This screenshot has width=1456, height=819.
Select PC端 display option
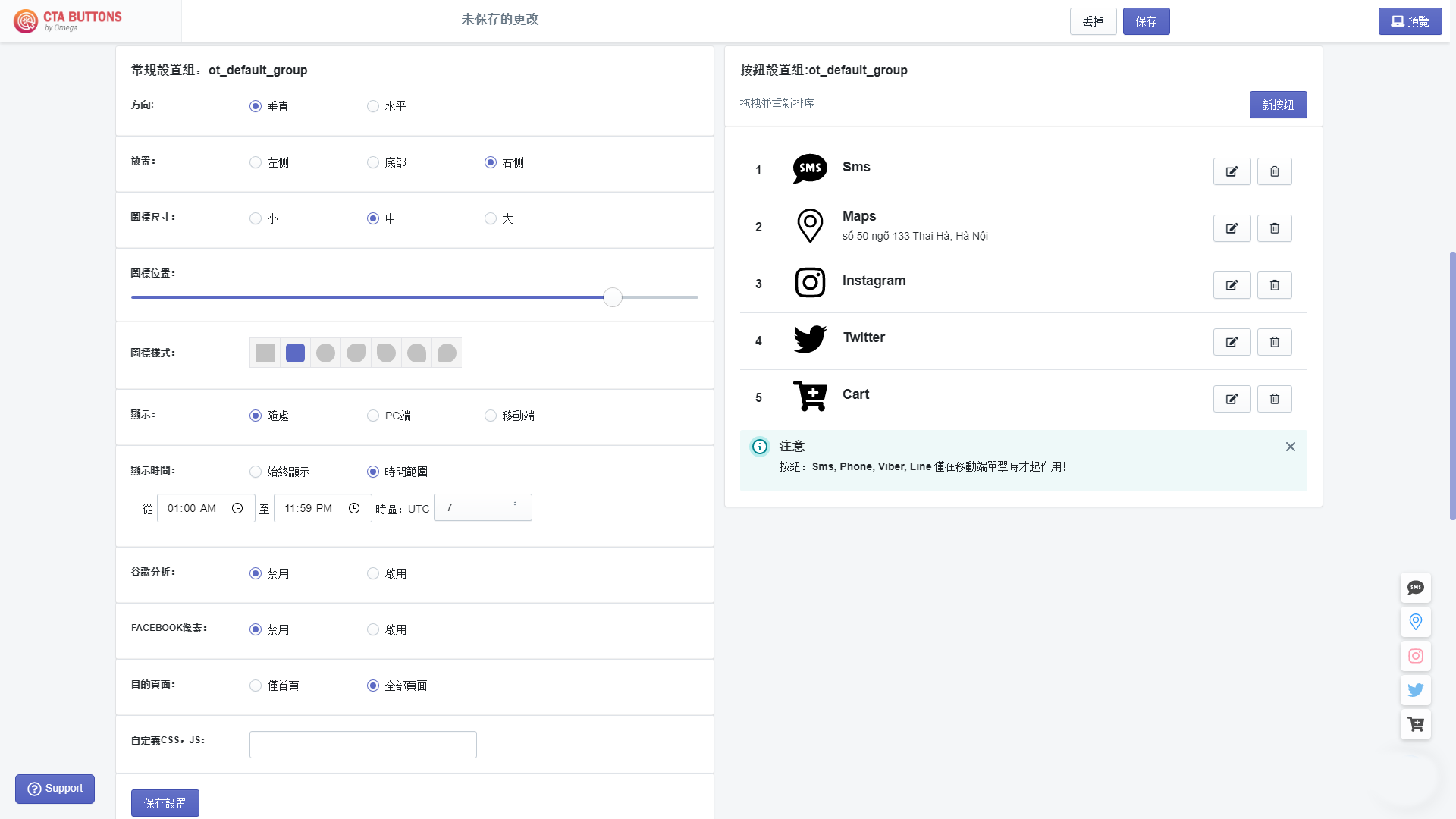pyautogui.click(x=373, y=416)
